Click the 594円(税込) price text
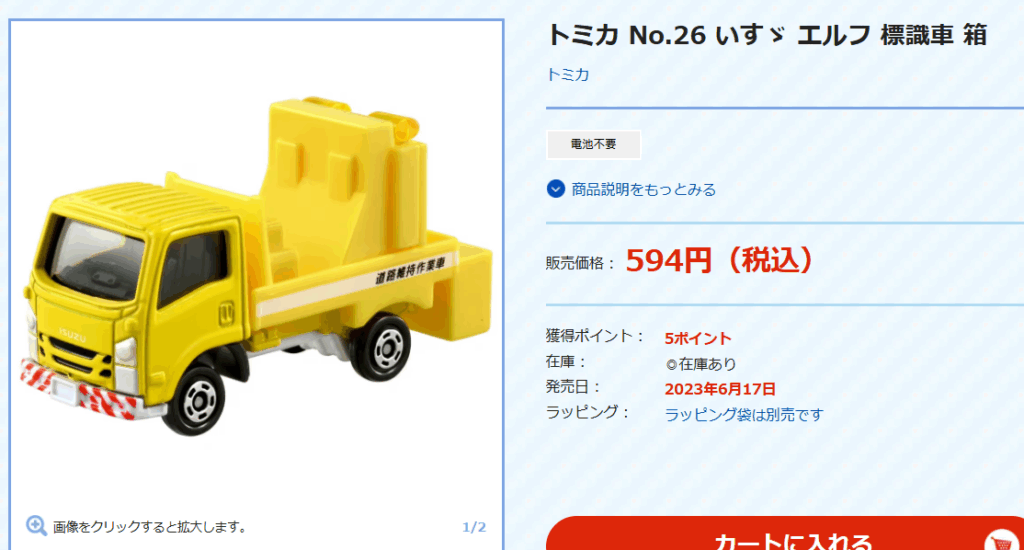Image resolution: width=1024 pixels, height=550 pixels. point(720,260)
